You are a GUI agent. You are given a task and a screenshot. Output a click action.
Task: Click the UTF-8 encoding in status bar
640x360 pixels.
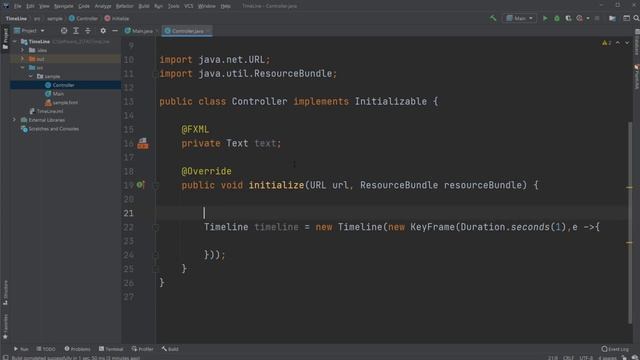[586, 358]
